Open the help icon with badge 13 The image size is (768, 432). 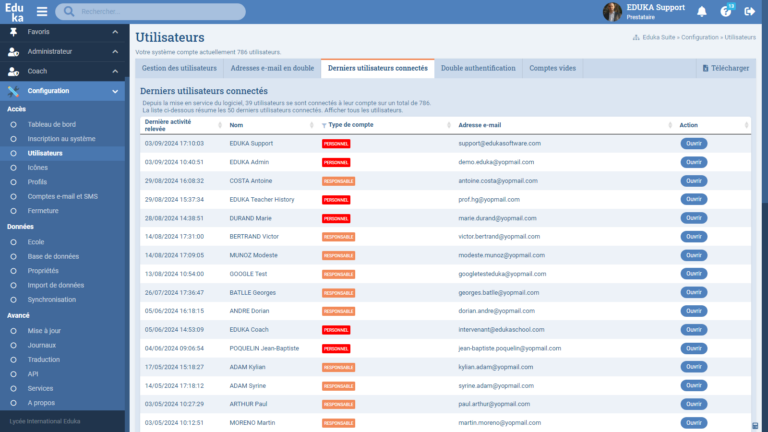(726, 12)
